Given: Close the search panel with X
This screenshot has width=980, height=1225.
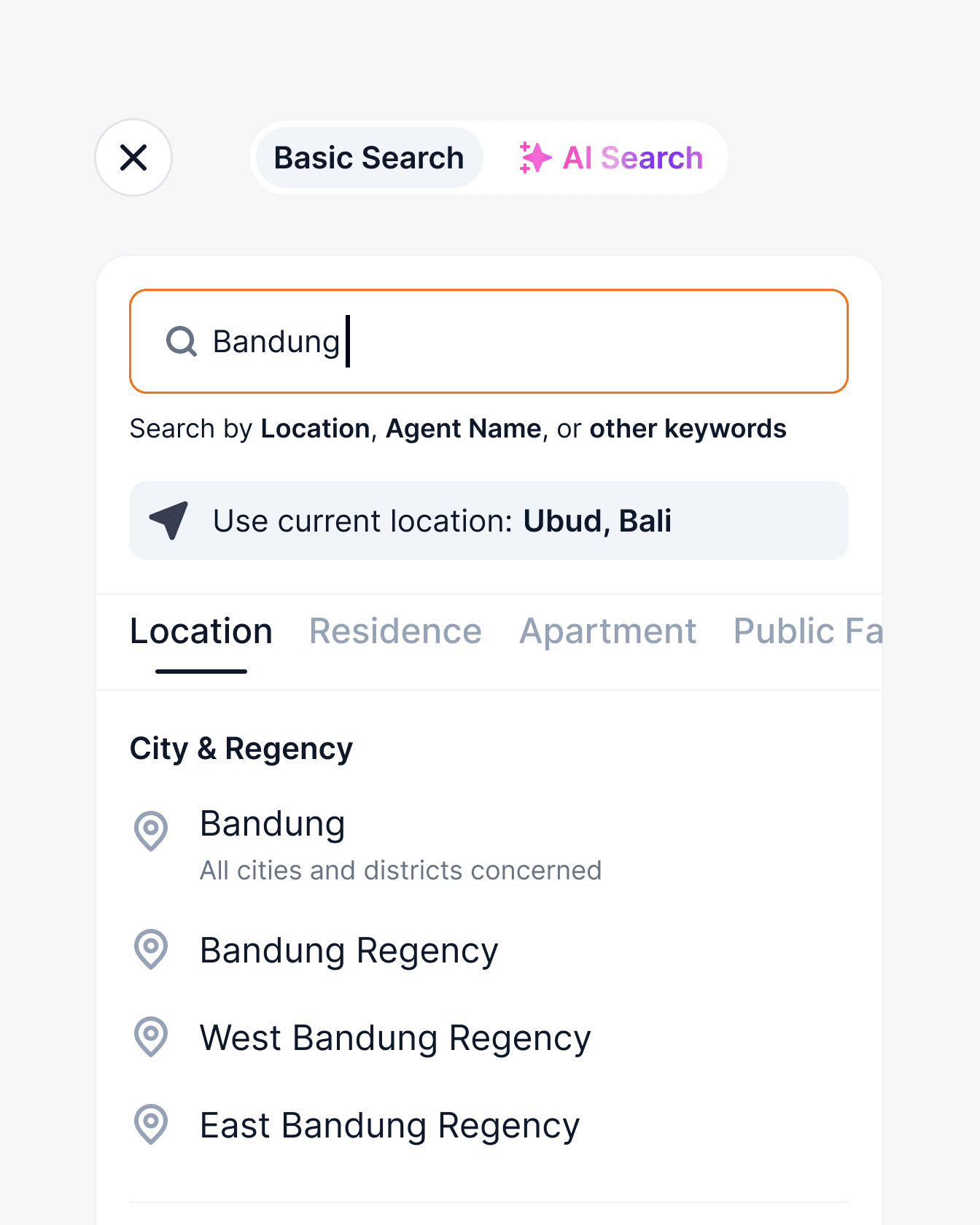Looking at the screenshot, I should [x=133, y=157].
